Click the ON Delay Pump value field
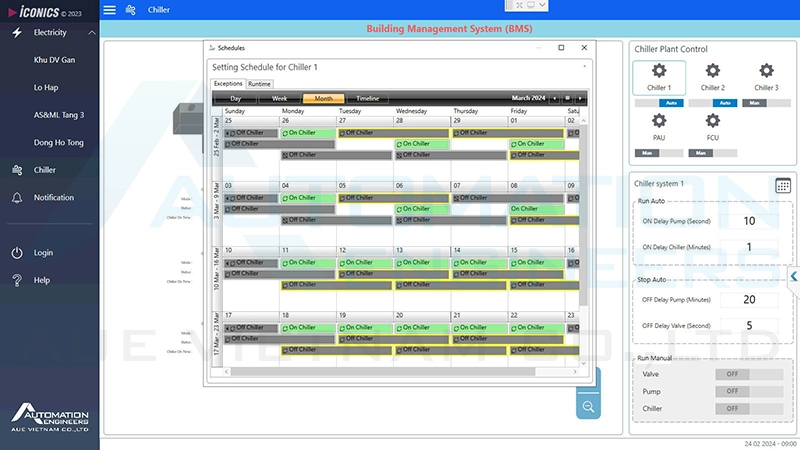The height and width of the screenshot is (450, 800). 749,221
